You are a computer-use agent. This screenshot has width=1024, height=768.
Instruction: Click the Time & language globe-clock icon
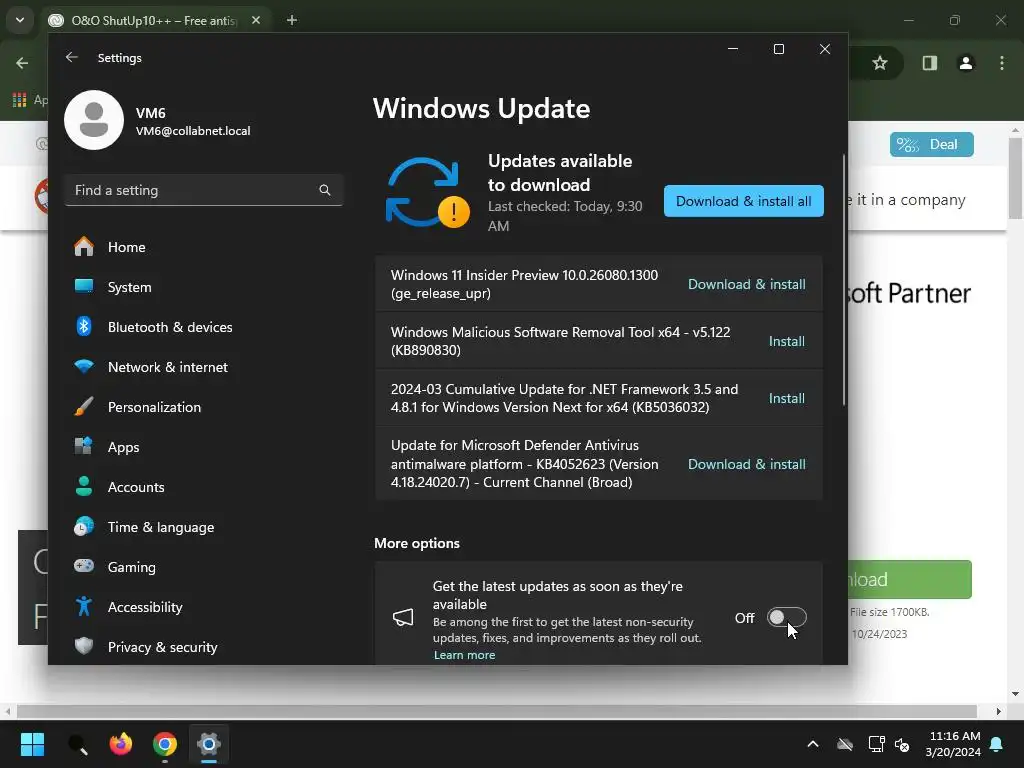(x=84, y=526)
